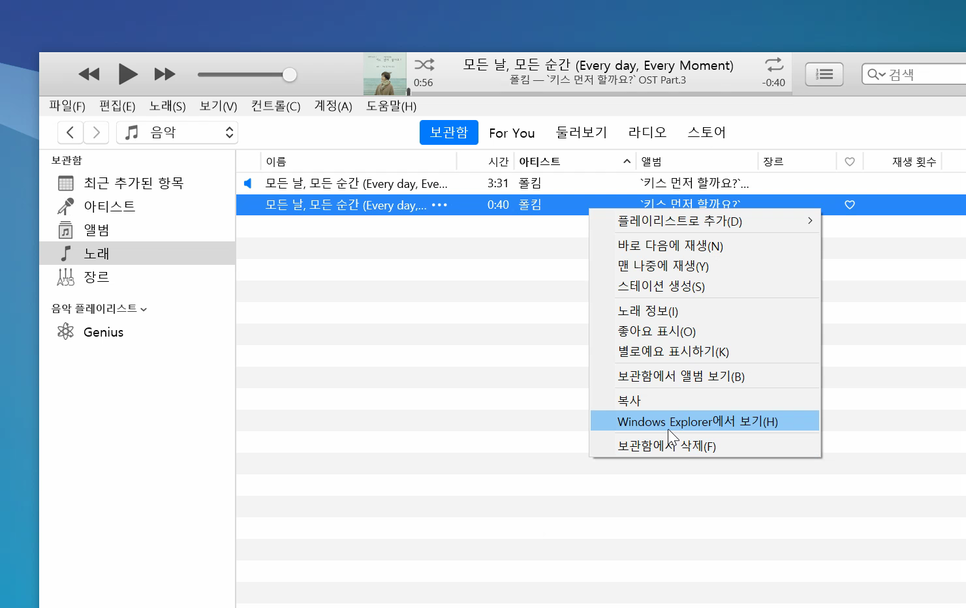Open the 도움말(H) menu

pos(391,106)
